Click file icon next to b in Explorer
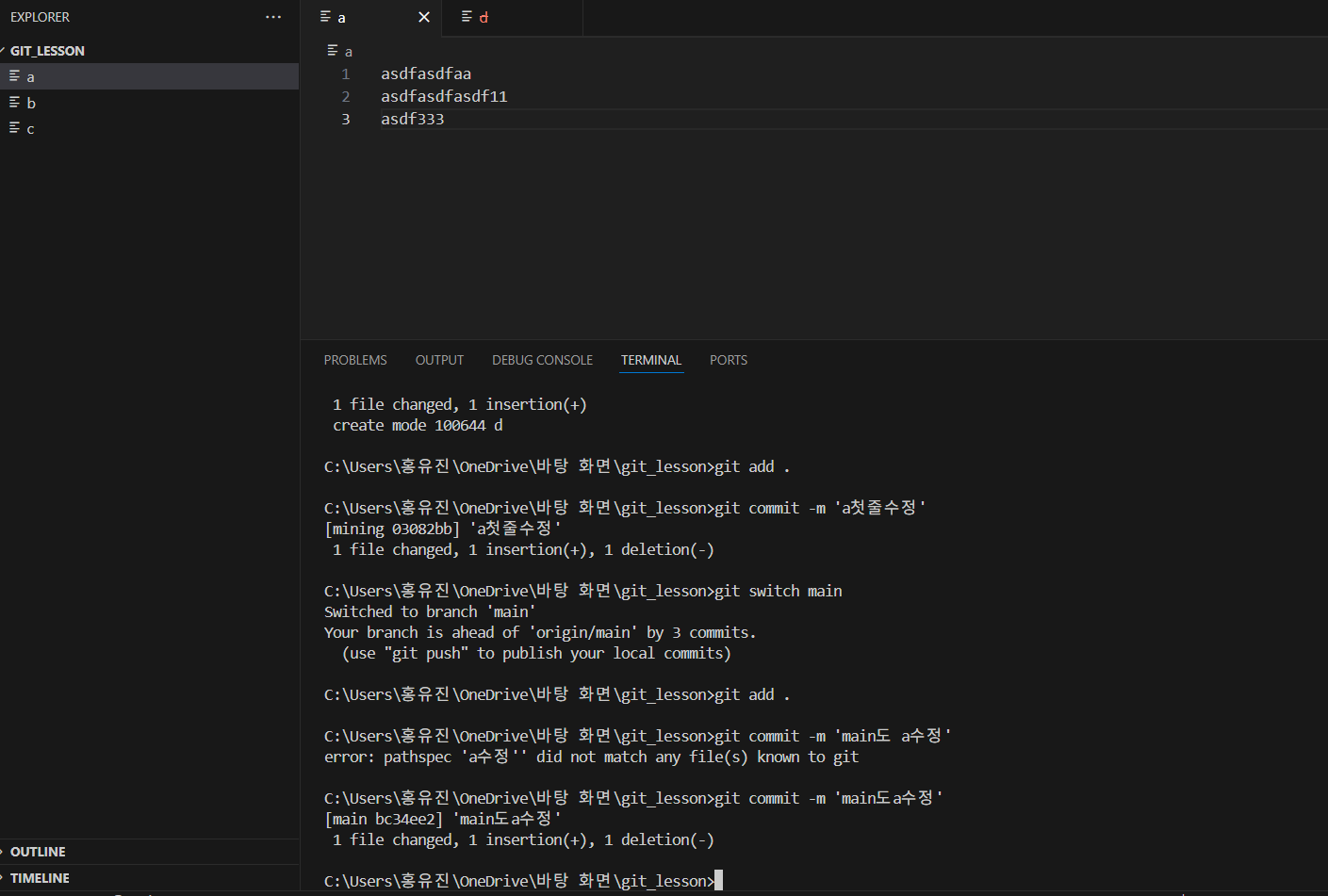 [15, 102]
